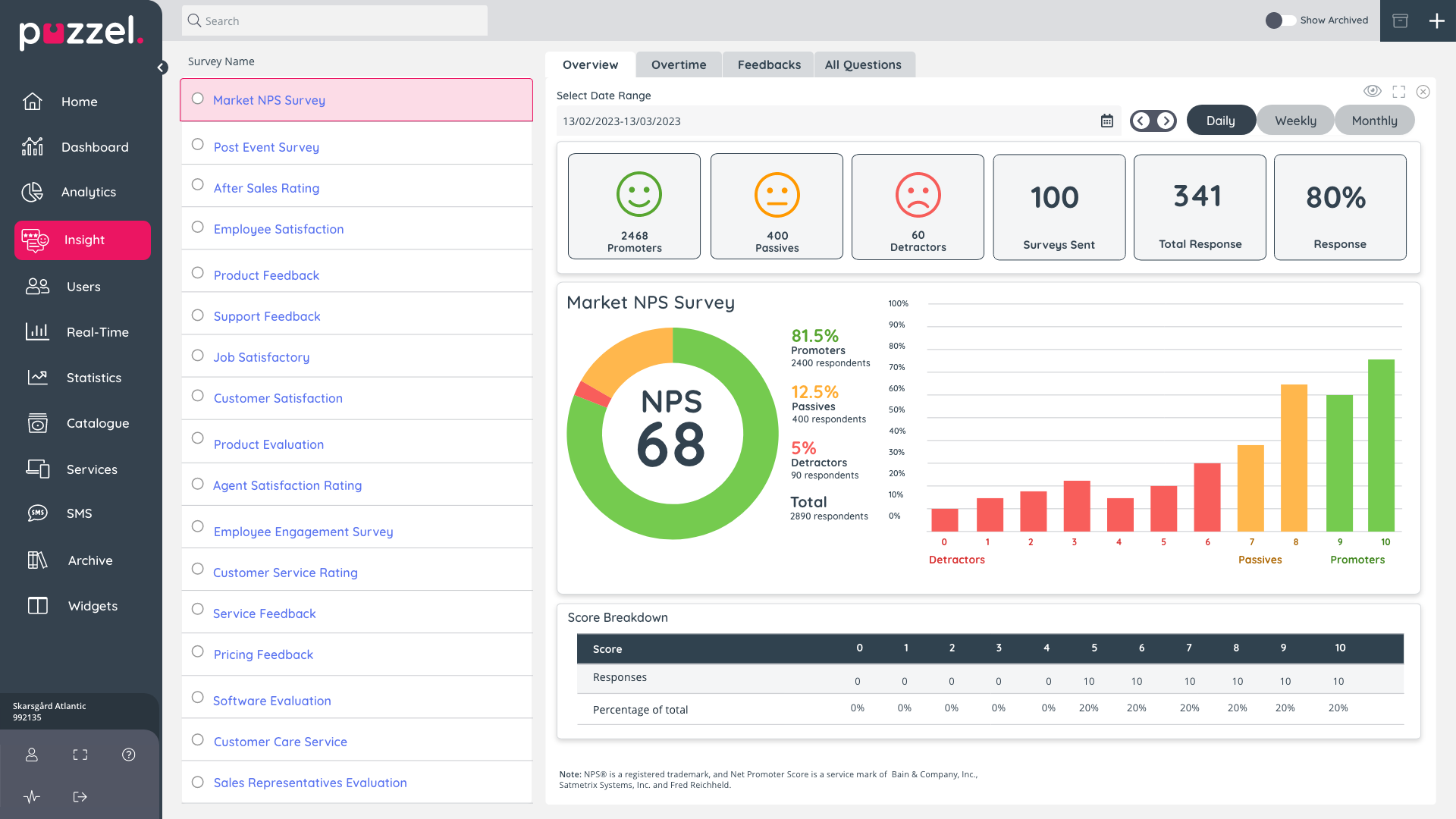Open the help question mark icon

pos(129,755)
